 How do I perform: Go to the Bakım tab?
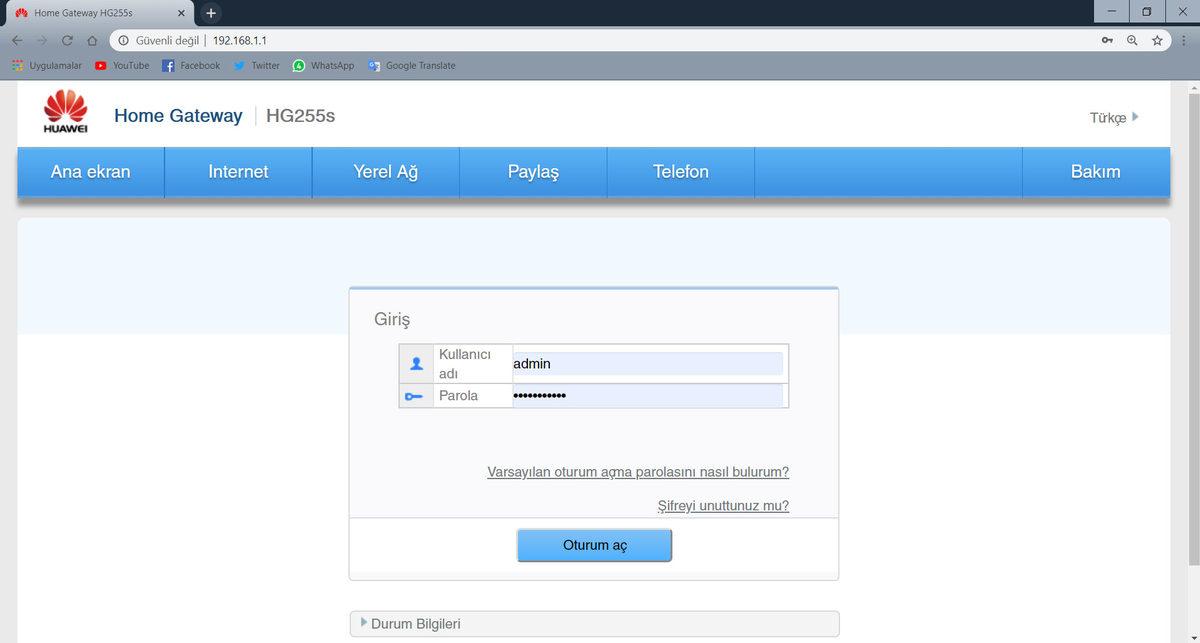pos(1095,172)
